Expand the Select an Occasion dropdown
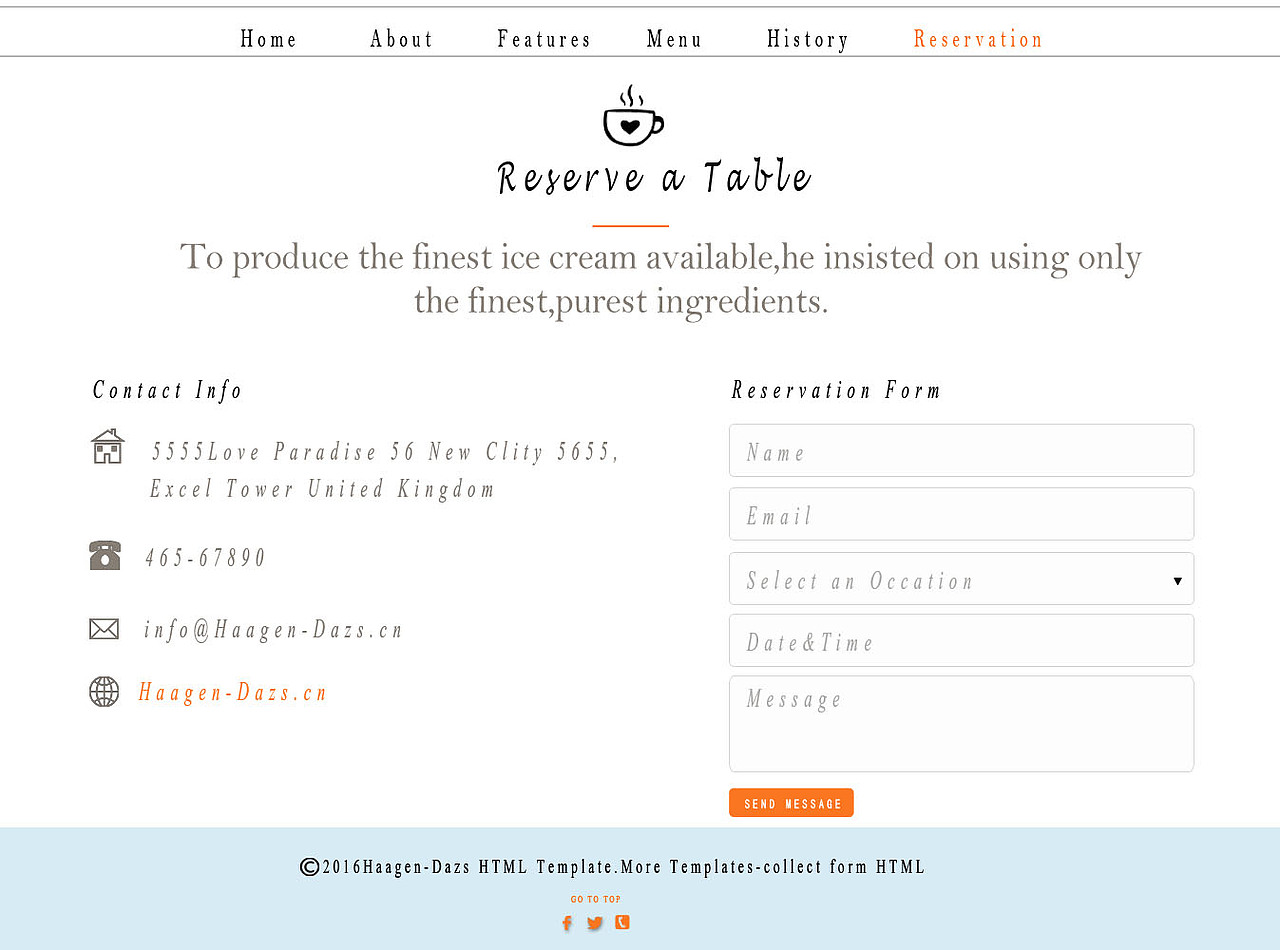The height and width of the screenshot is (950, 1280). [961, 579]
